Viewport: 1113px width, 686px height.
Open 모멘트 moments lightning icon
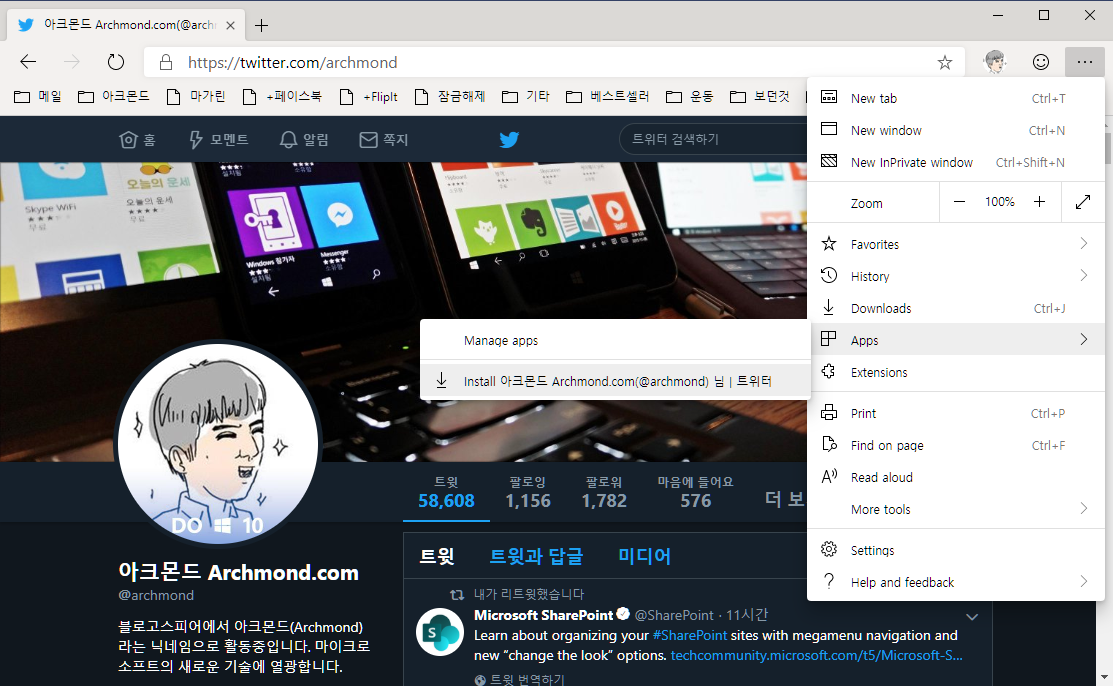coord(218,140)
